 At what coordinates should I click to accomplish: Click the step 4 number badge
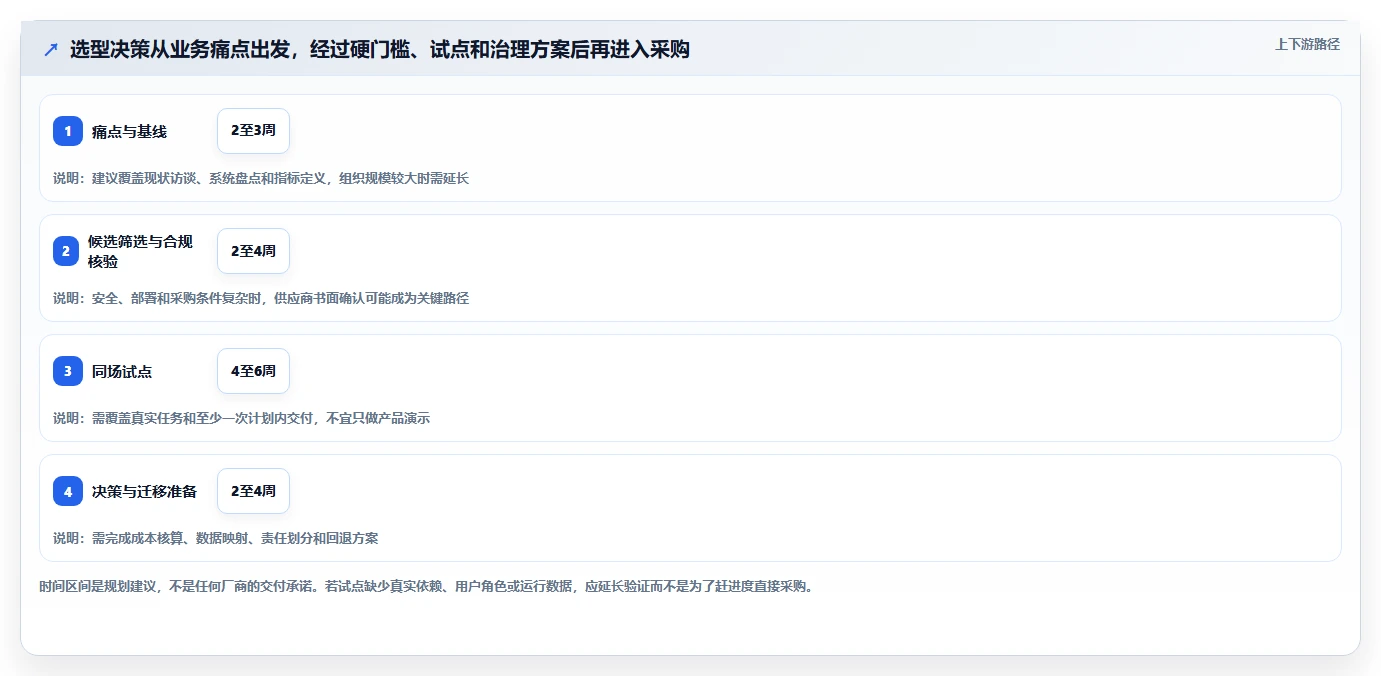68,491
